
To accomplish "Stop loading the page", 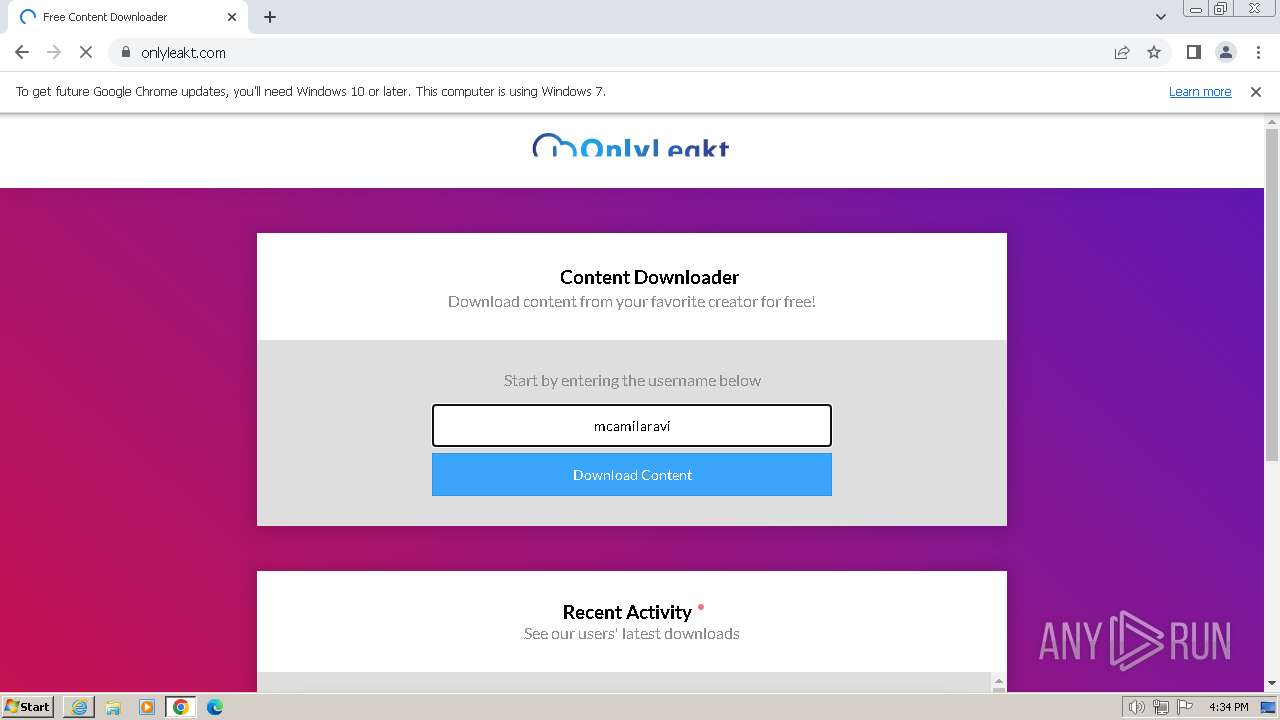I will tap(86, 52).
